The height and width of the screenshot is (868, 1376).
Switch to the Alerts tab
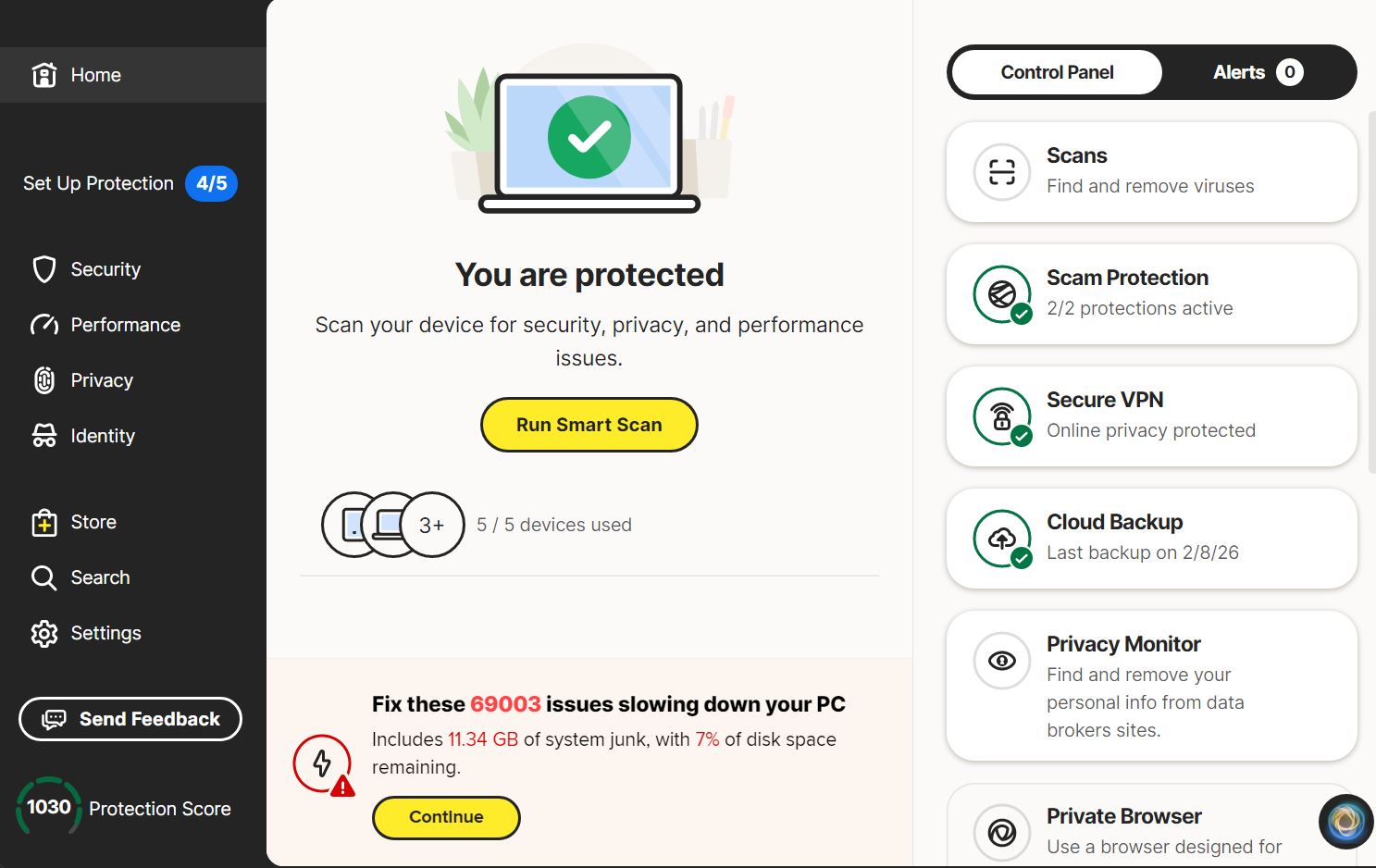[1257, 72]
